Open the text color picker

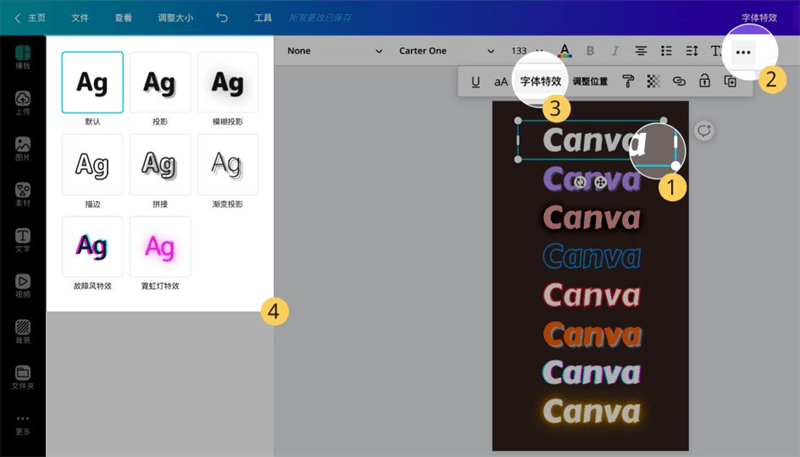(x=565, y=51)
